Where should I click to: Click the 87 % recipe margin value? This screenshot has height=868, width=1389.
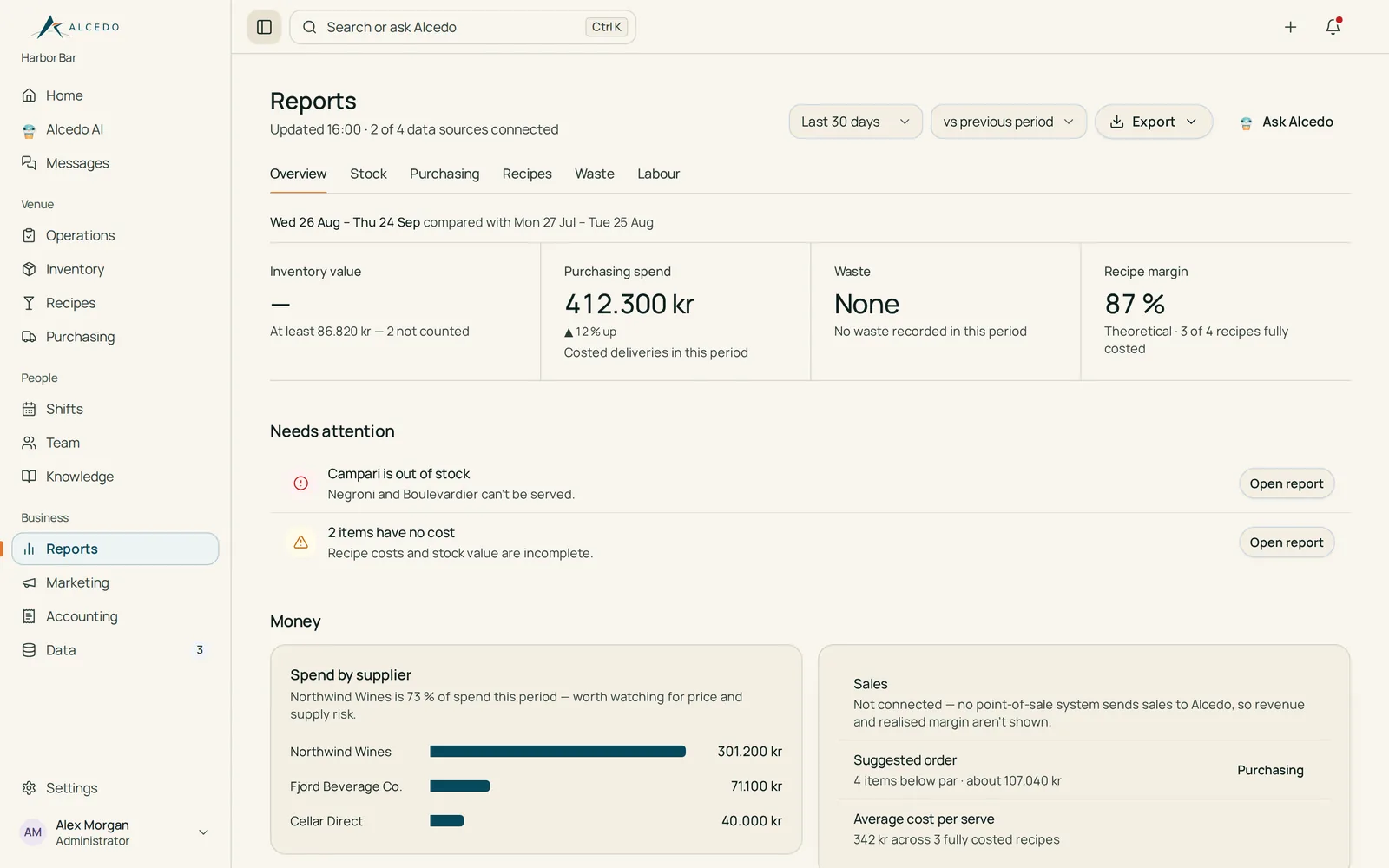1135,304
